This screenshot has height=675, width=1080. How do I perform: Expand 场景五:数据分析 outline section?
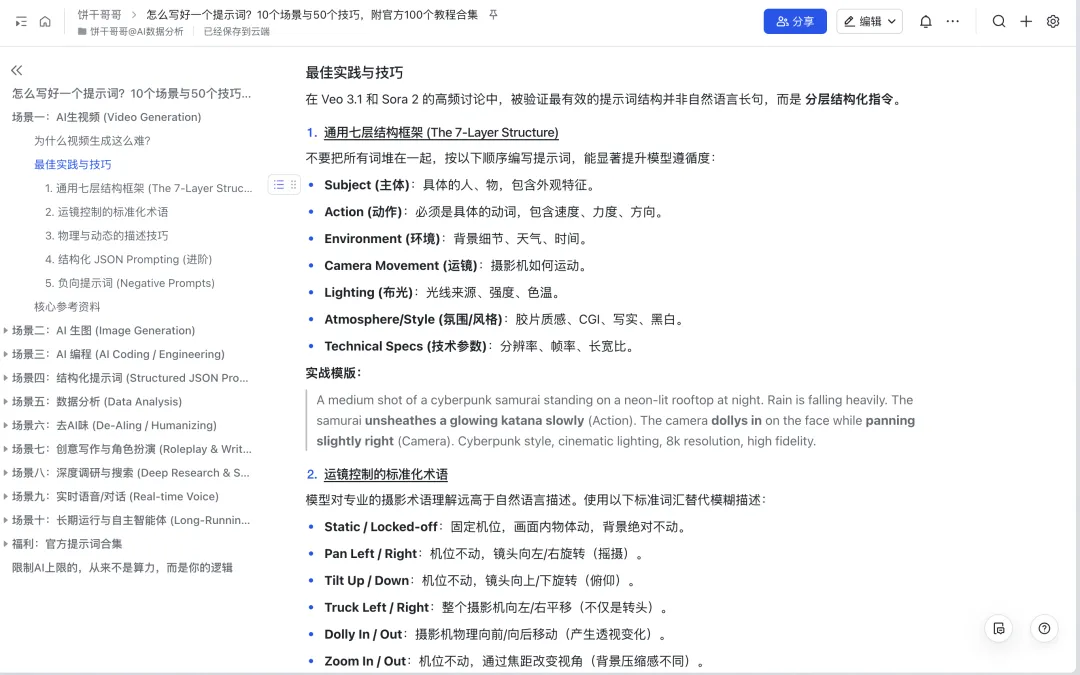[5, 402]
